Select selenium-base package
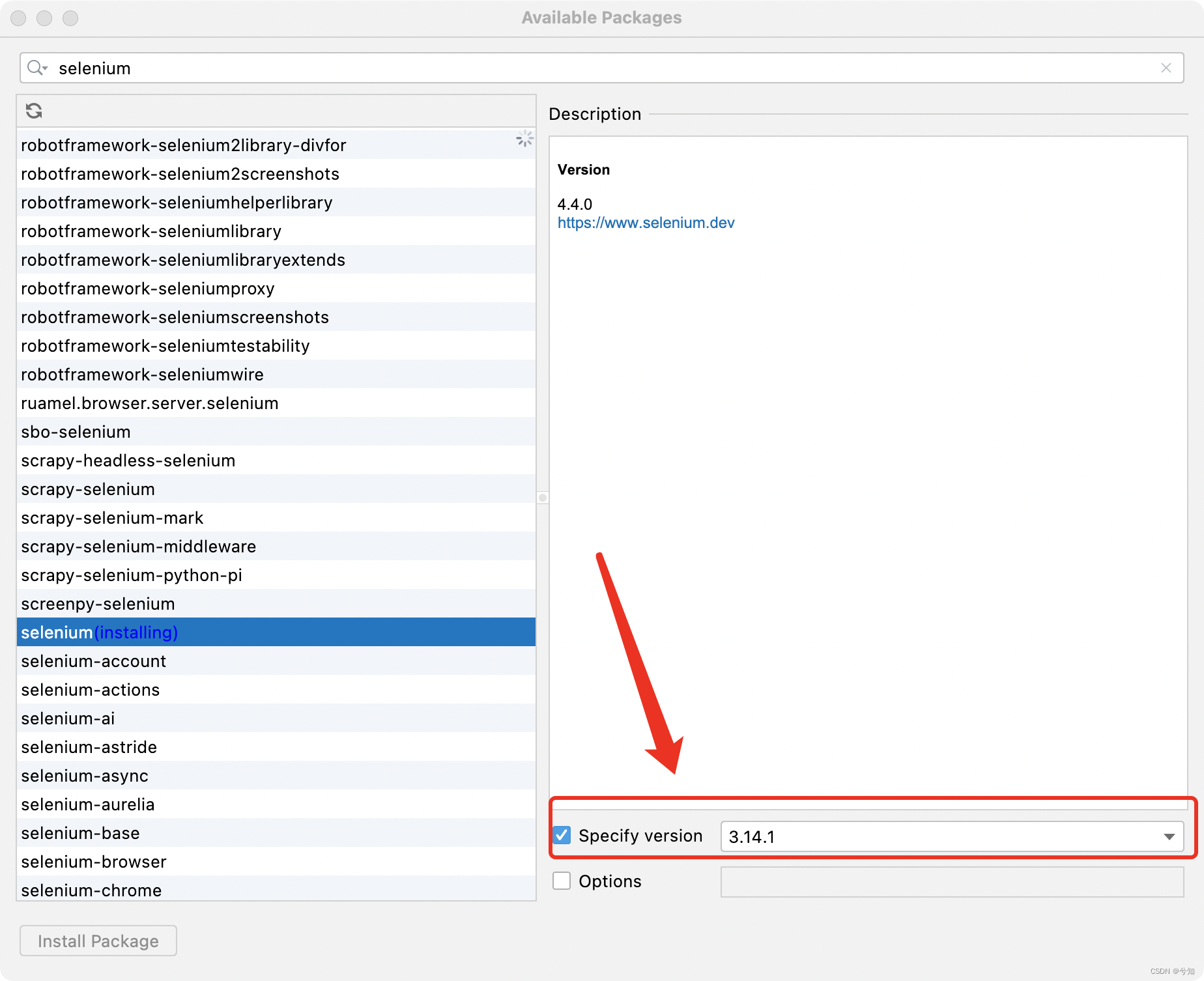The image size is (1204, 981). (x=276, y=832)
